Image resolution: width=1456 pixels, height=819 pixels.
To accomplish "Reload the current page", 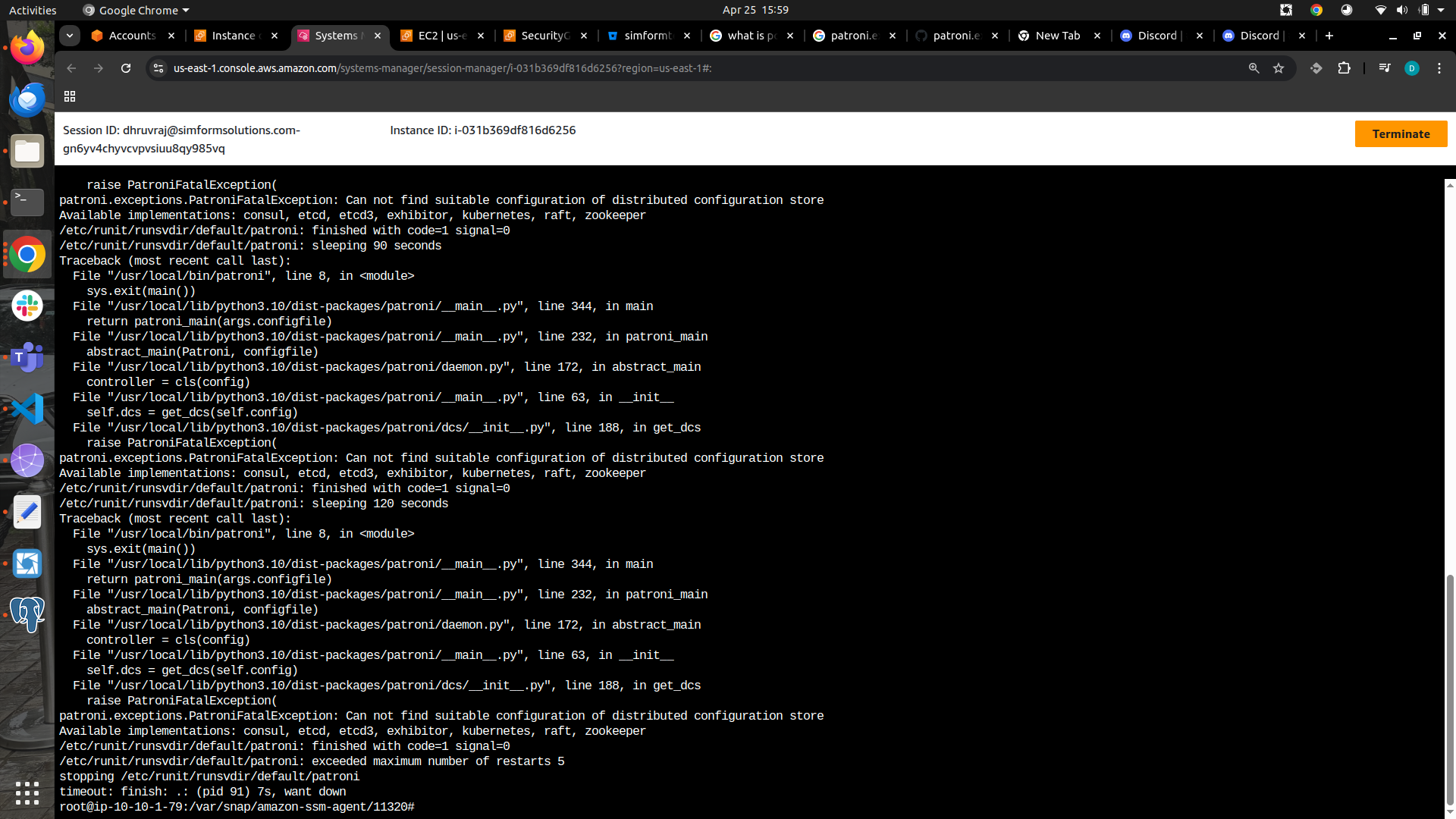I will point(126,68).
